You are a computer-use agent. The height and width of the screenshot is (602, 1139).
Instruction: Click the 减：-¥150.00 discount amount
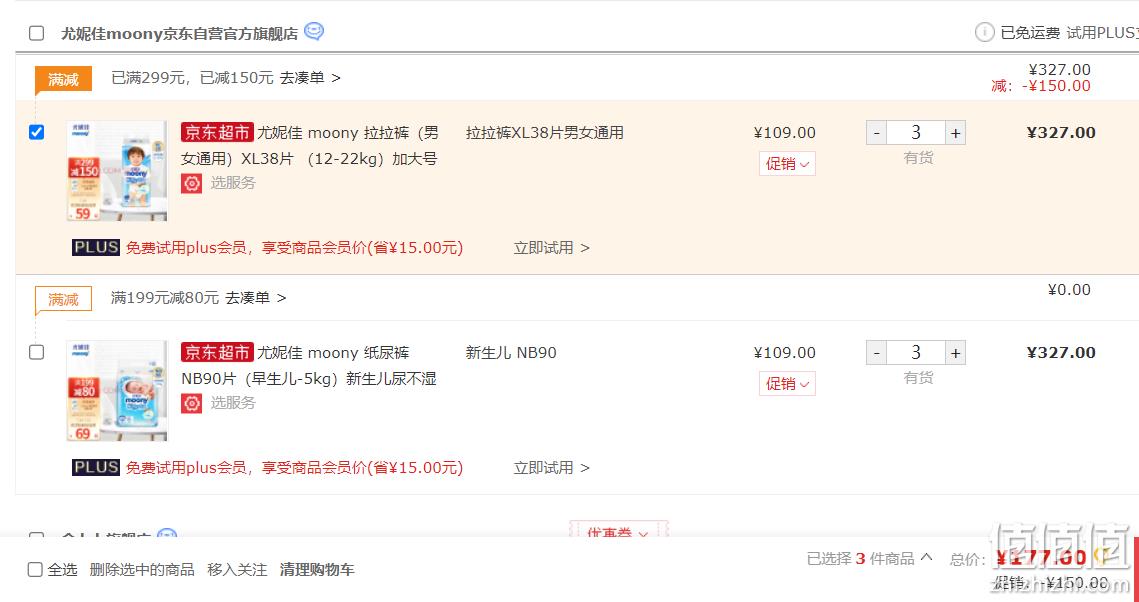(1041, 86)
